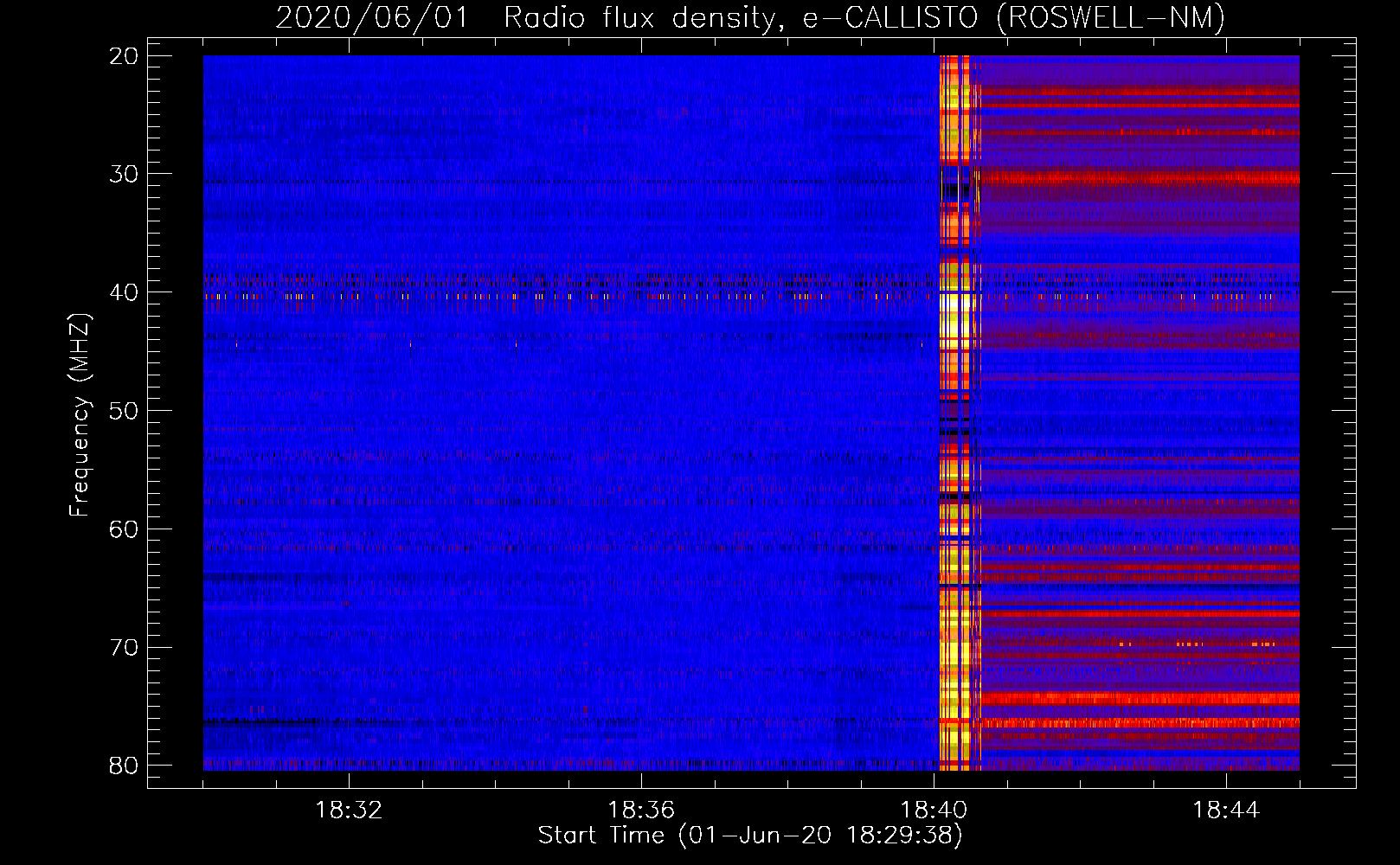Click the date '2020/06/01' in the title
Viewport: 1400px width, 865px height.
click(x=372, y=17)
